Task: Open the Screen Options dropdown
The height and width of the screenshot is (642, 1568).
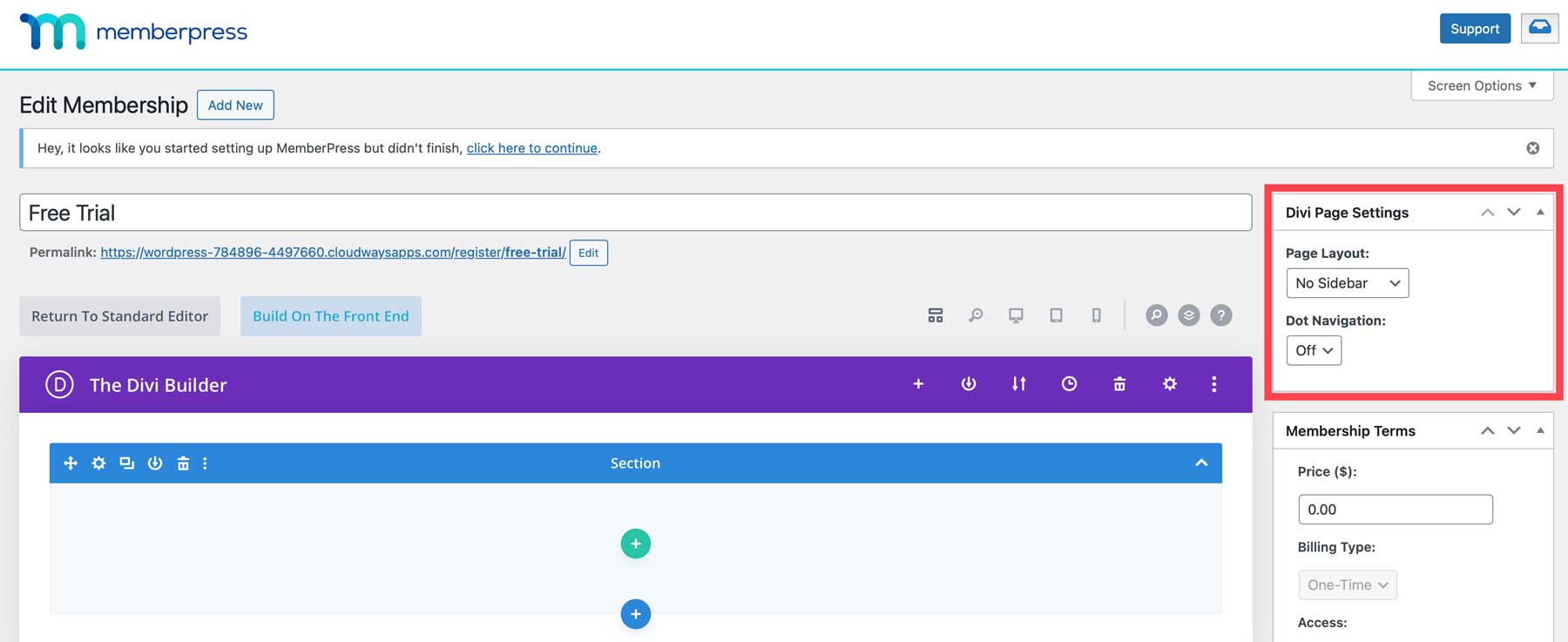Action: point(1482,85)
